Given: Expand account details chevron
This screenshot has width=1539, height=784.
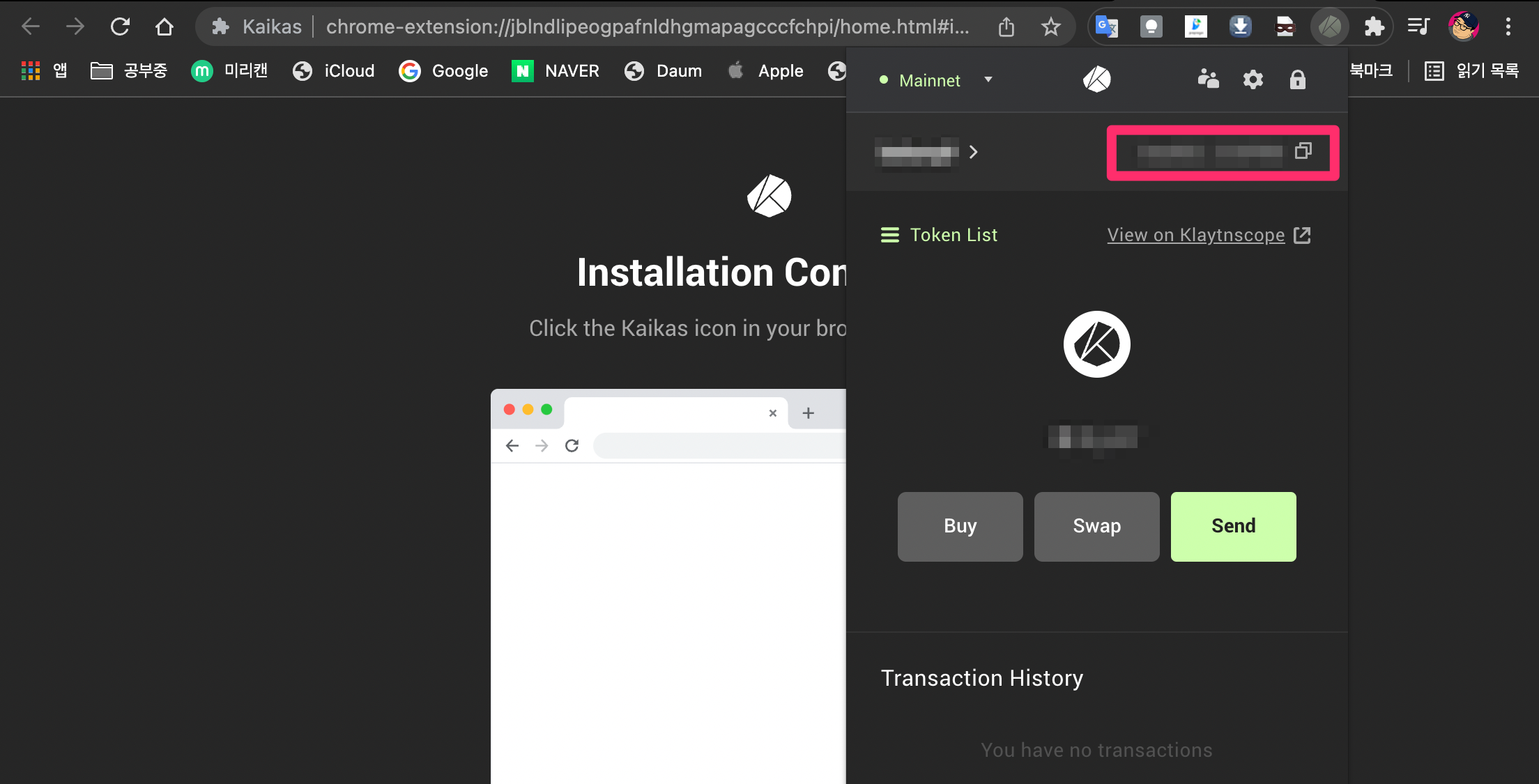Looking at the screenshot, I should [x=974, y=152].
